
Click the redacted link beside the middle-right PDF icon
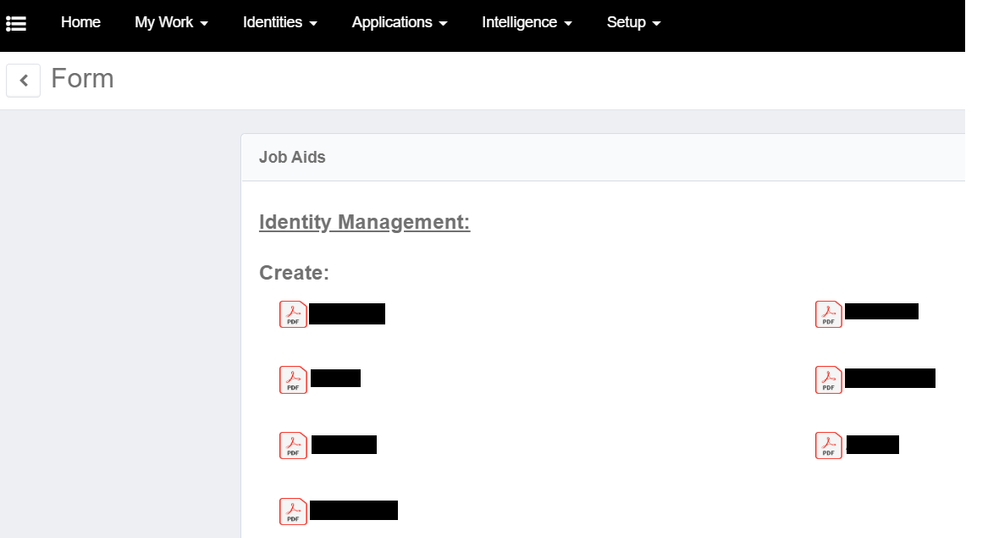890,378
